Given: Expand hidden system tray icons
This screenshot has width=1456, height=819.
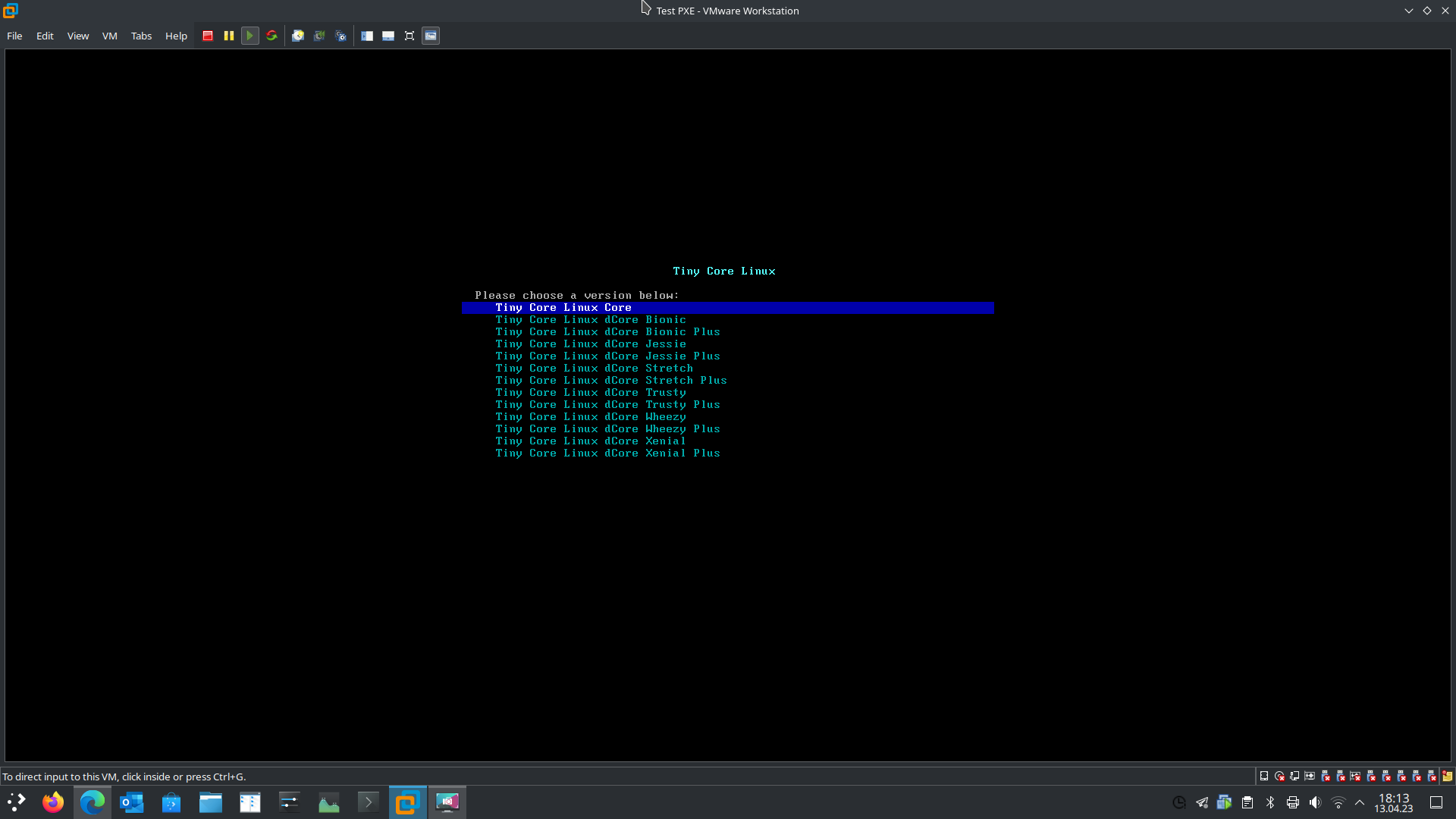Looking at the screenshot, I should [1360, 802].
